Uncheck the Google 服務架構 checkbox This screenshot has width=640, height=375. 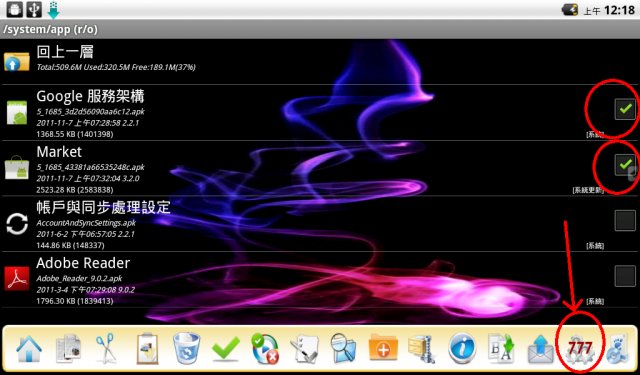(625, 109)
